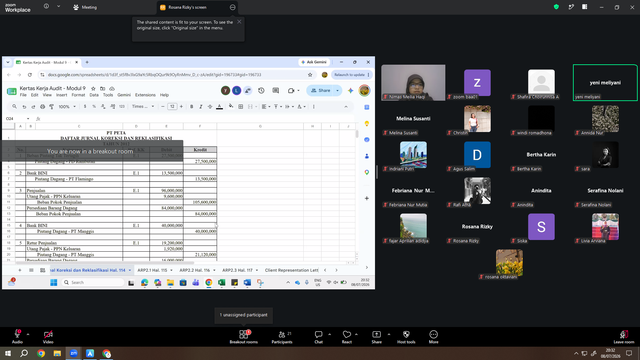Reload the Chrome page
Screen dimensions: 640x360
[x=30, y=75]
